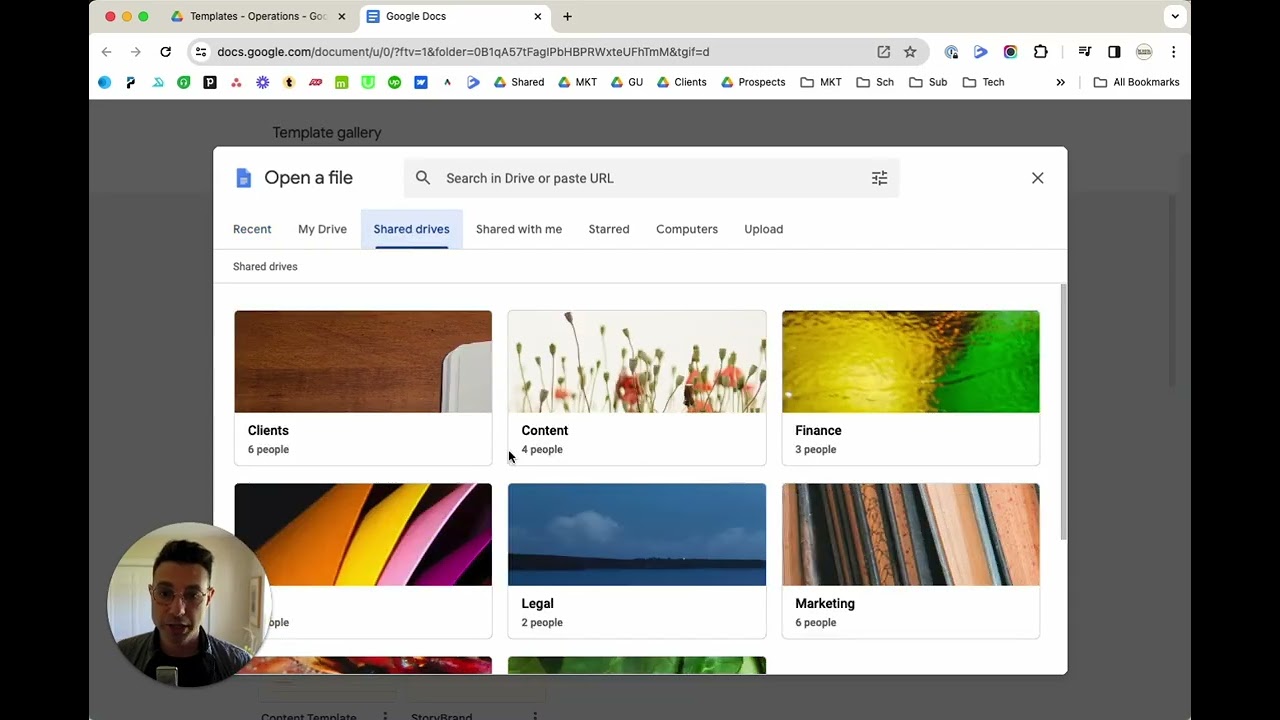Click the '6 people' label under Marketing

816,623
